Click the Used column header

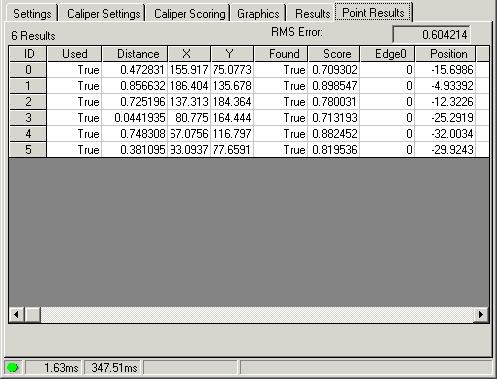point(74,54)
